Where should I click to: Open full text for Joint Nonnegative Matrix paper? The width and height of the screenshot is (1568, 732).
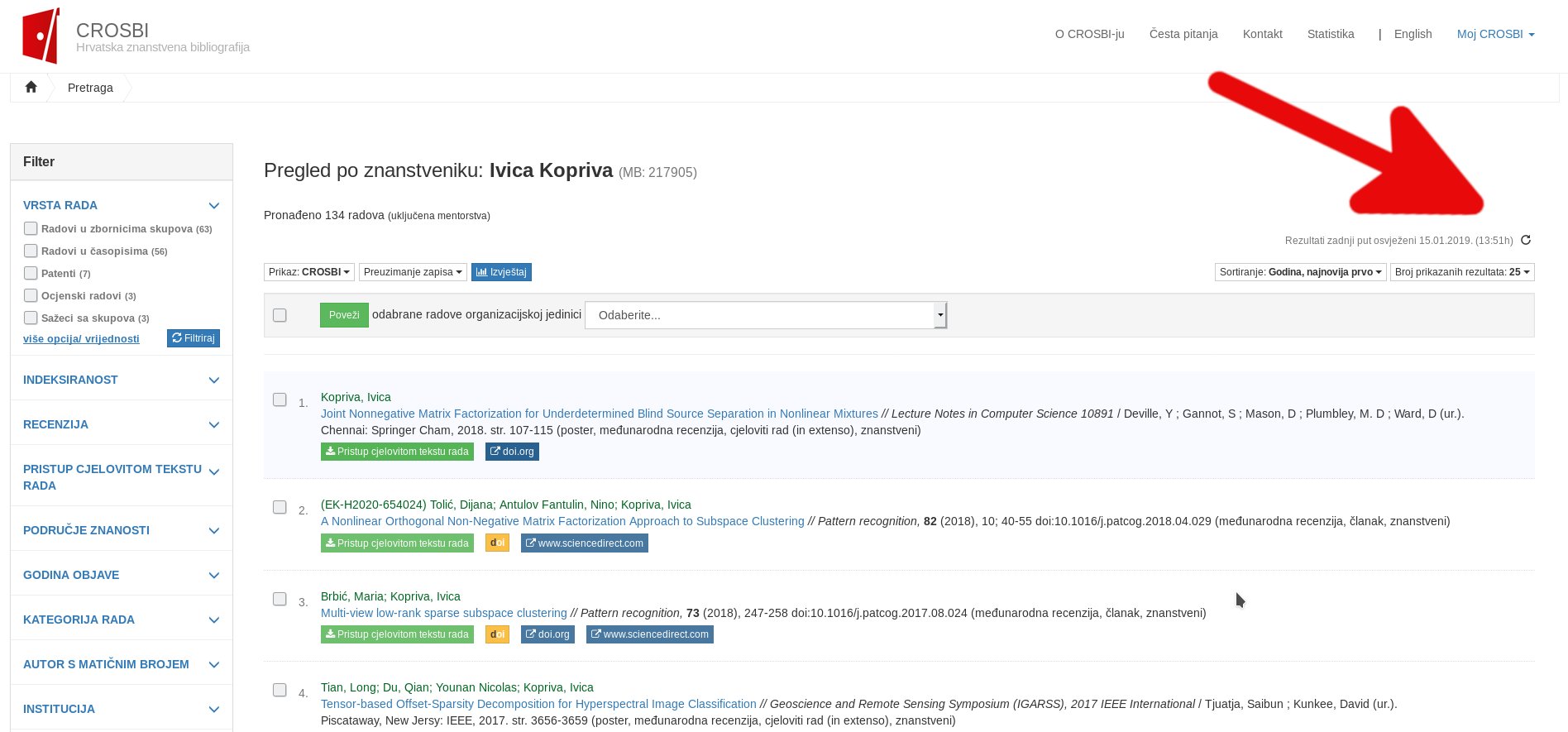tap(397, 452)
